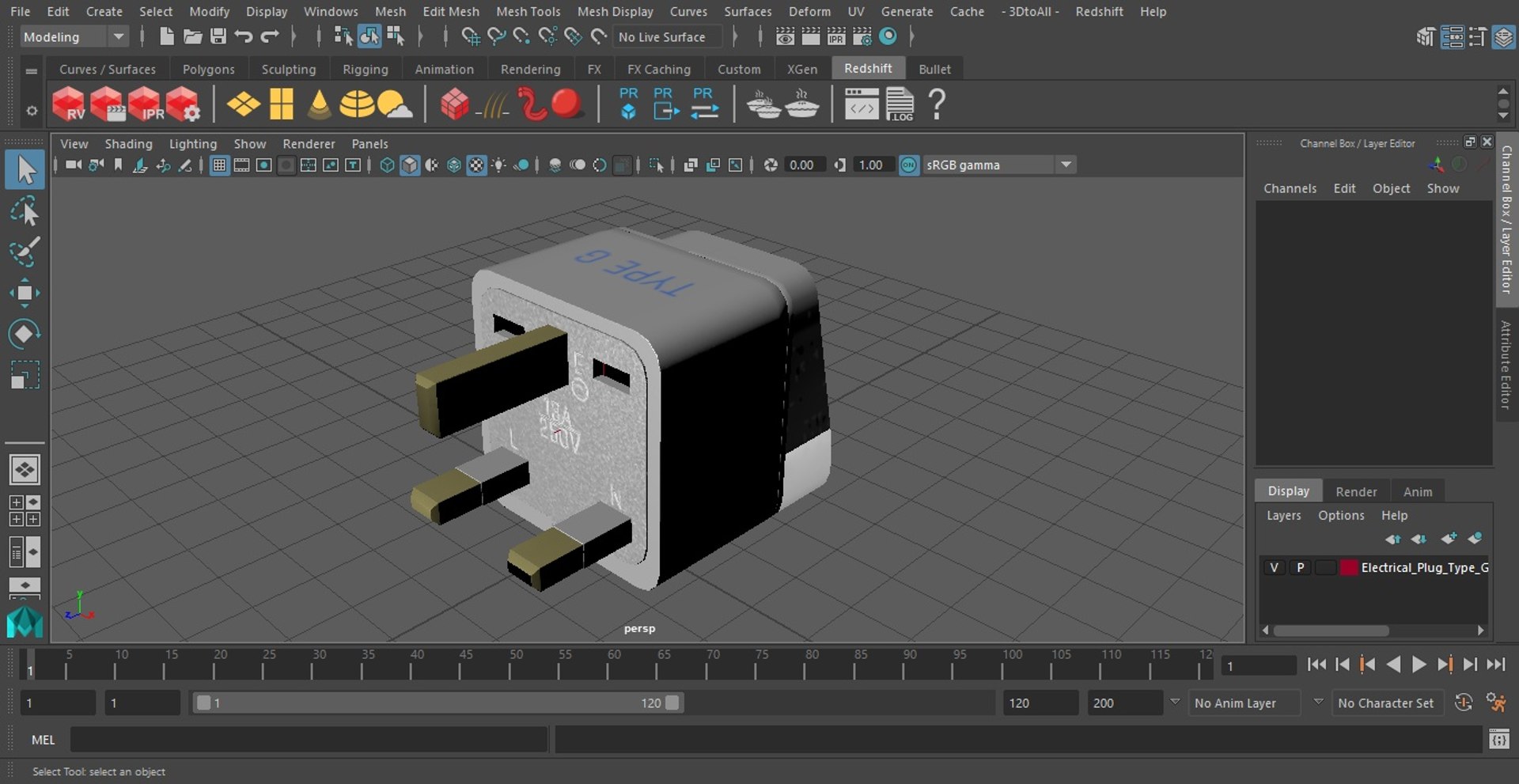This screenshot has height=784, width=1519.
Task: Click the MEL command input field
Action: (x=309, y=740)
